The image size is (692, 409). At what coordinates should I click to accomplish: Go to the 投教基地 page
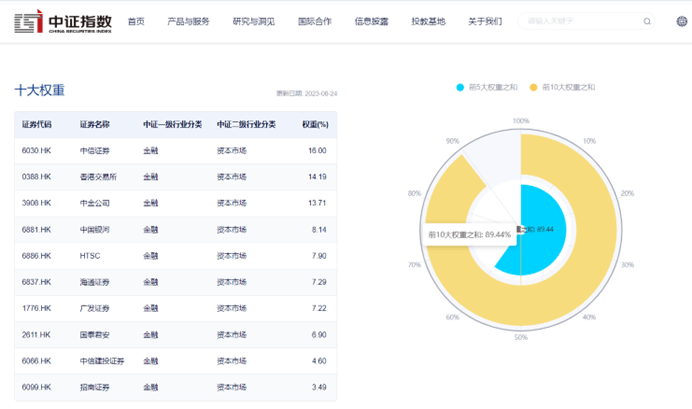click(x=428, y=21)
